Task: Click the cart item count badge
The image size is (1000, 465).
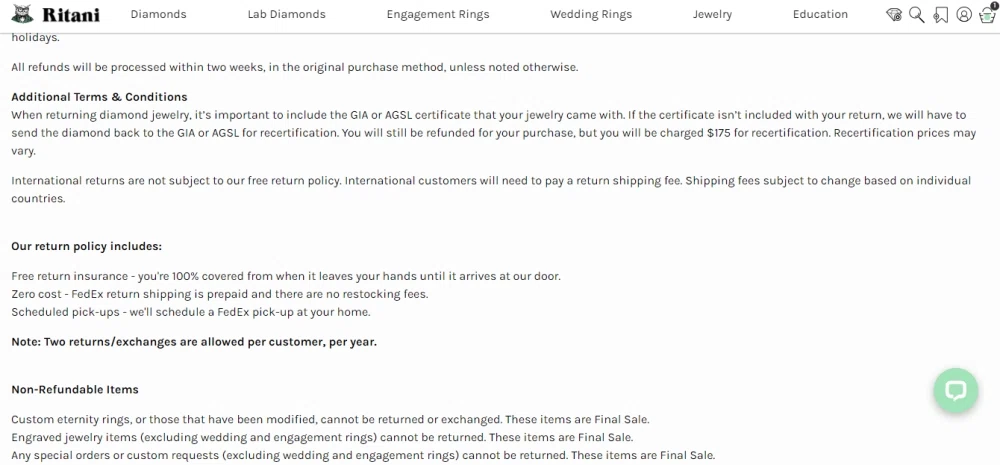Action: click(995, 7)
